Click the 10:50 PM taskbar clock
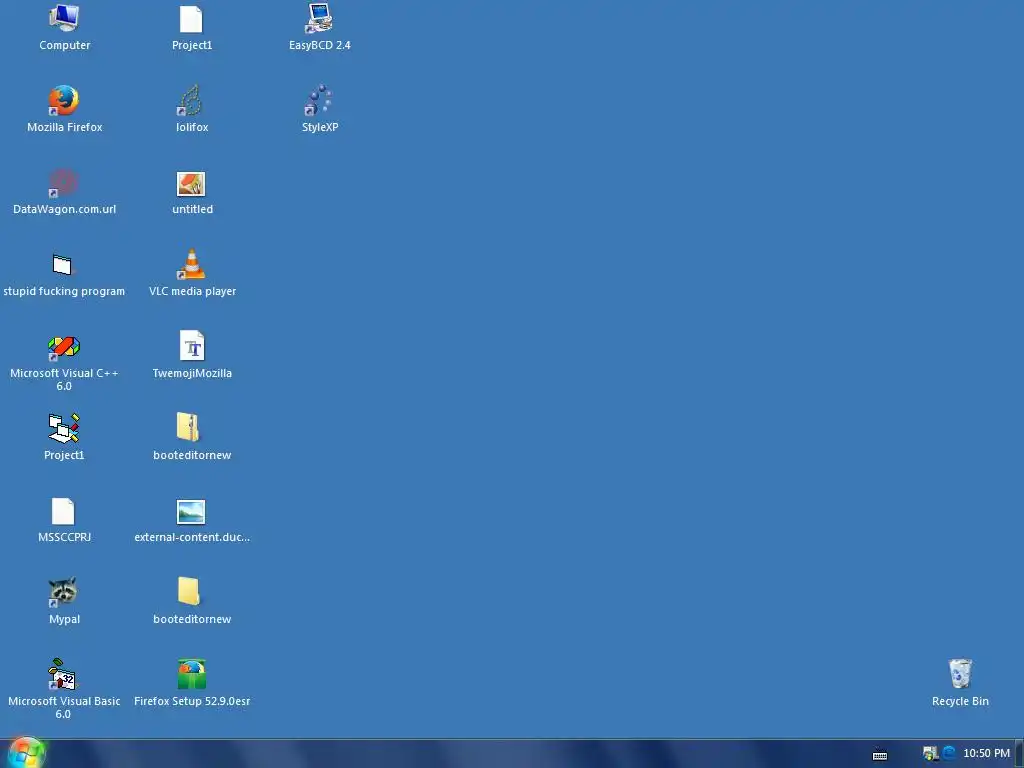The height and width of the screenshot is (768, 1024). click(986, 753)
